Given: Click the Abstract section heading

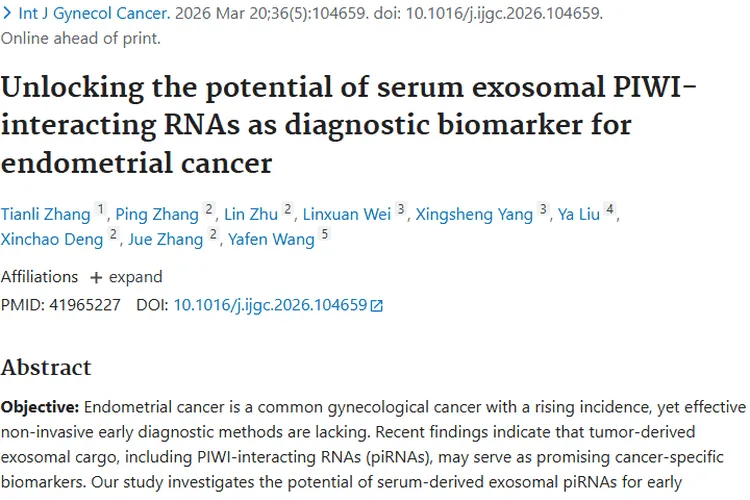Looking at the screenshot, I should (46, 367).
